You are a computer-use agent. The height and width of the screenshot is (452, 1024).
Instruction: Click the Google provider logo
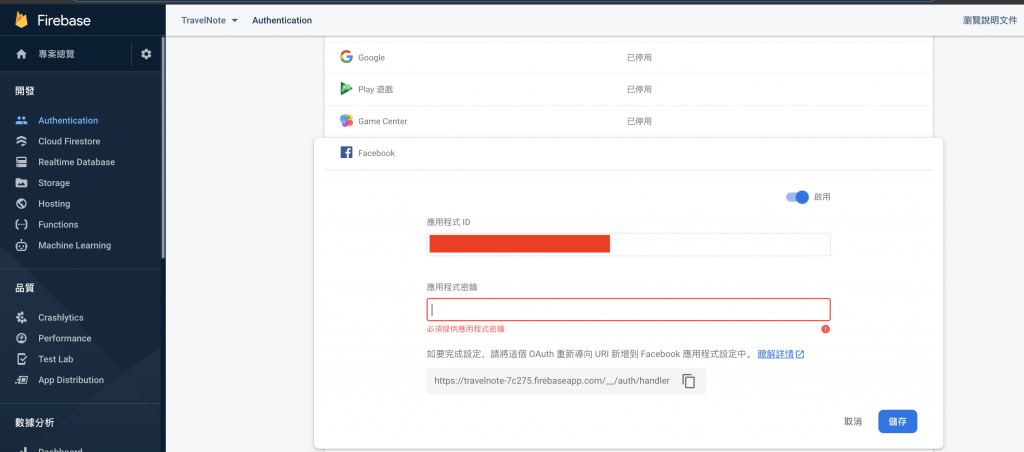tap(346, 57)
